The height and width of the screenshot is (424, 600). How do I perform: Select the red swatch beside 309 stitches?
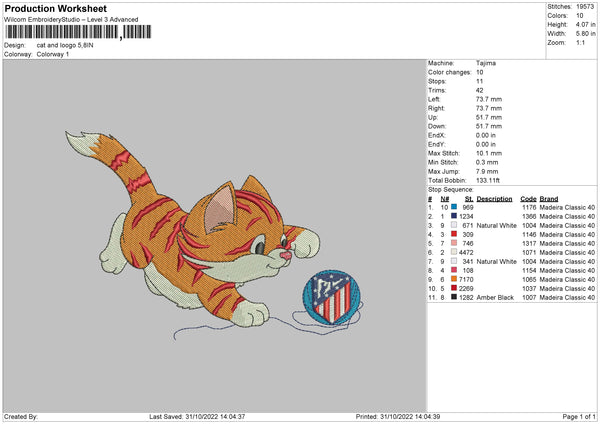[x=454, y=234]
